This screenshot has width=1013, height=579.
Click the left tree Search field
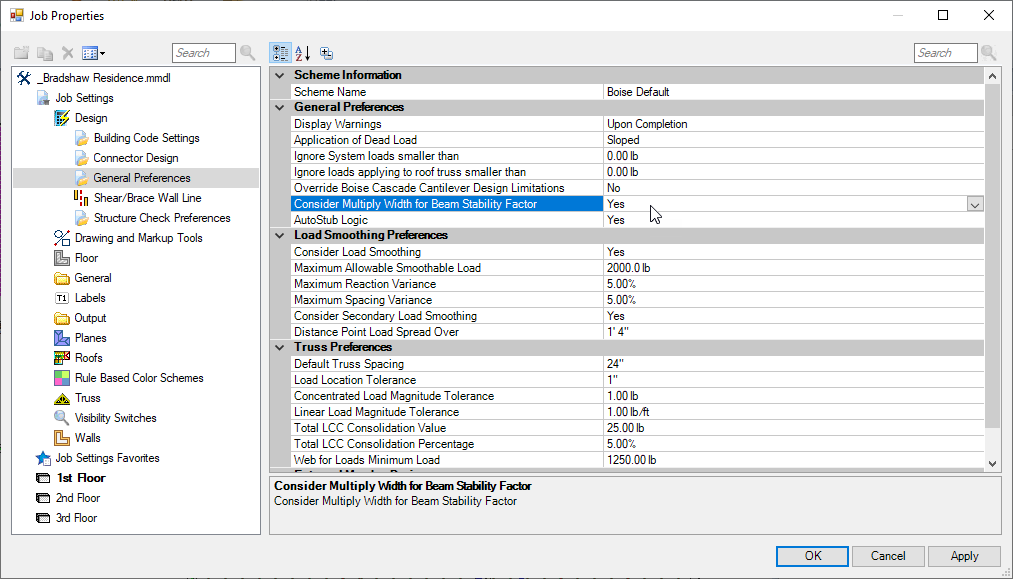coord(204,53)
